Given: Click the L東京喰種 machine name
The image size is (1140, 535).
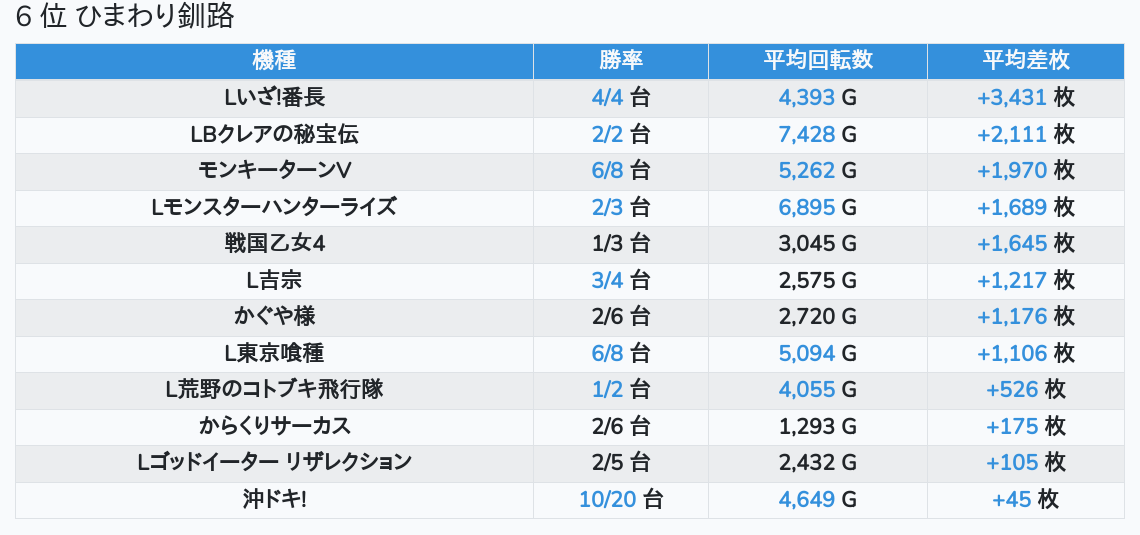Looking at the screenshot, I should click(x=275, y=353).
